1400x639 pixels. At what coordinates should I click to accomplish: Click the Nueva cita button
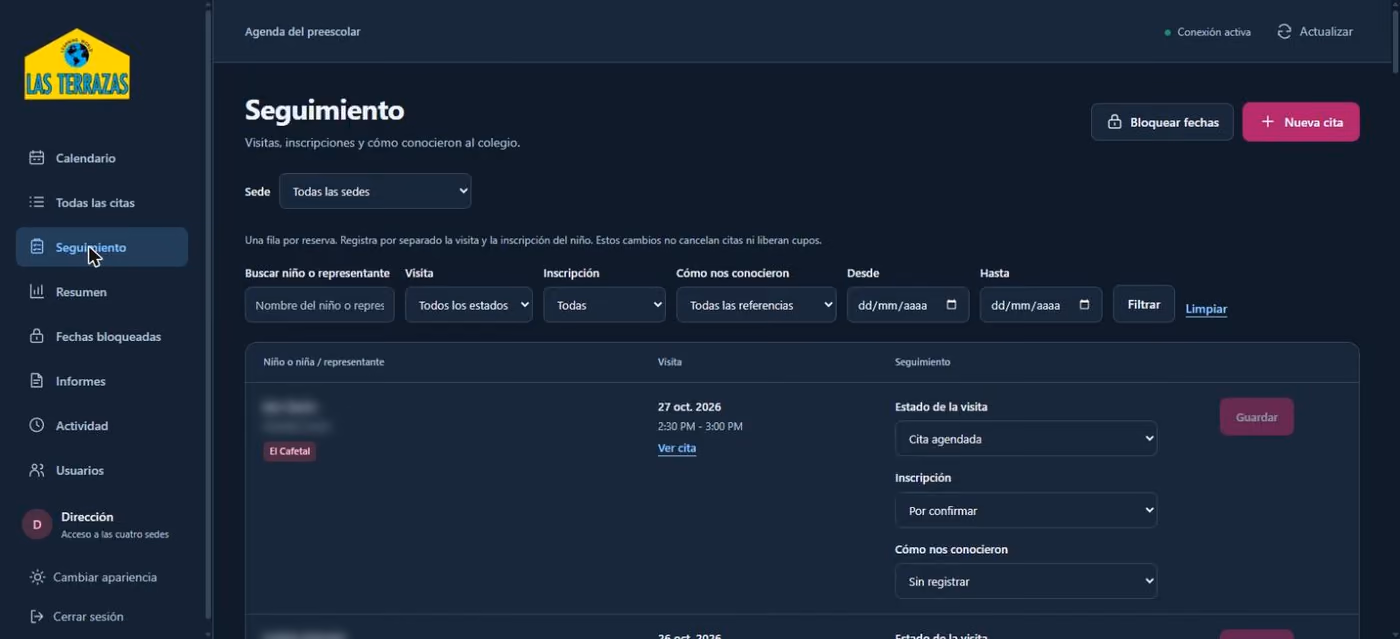(1301, 122)
